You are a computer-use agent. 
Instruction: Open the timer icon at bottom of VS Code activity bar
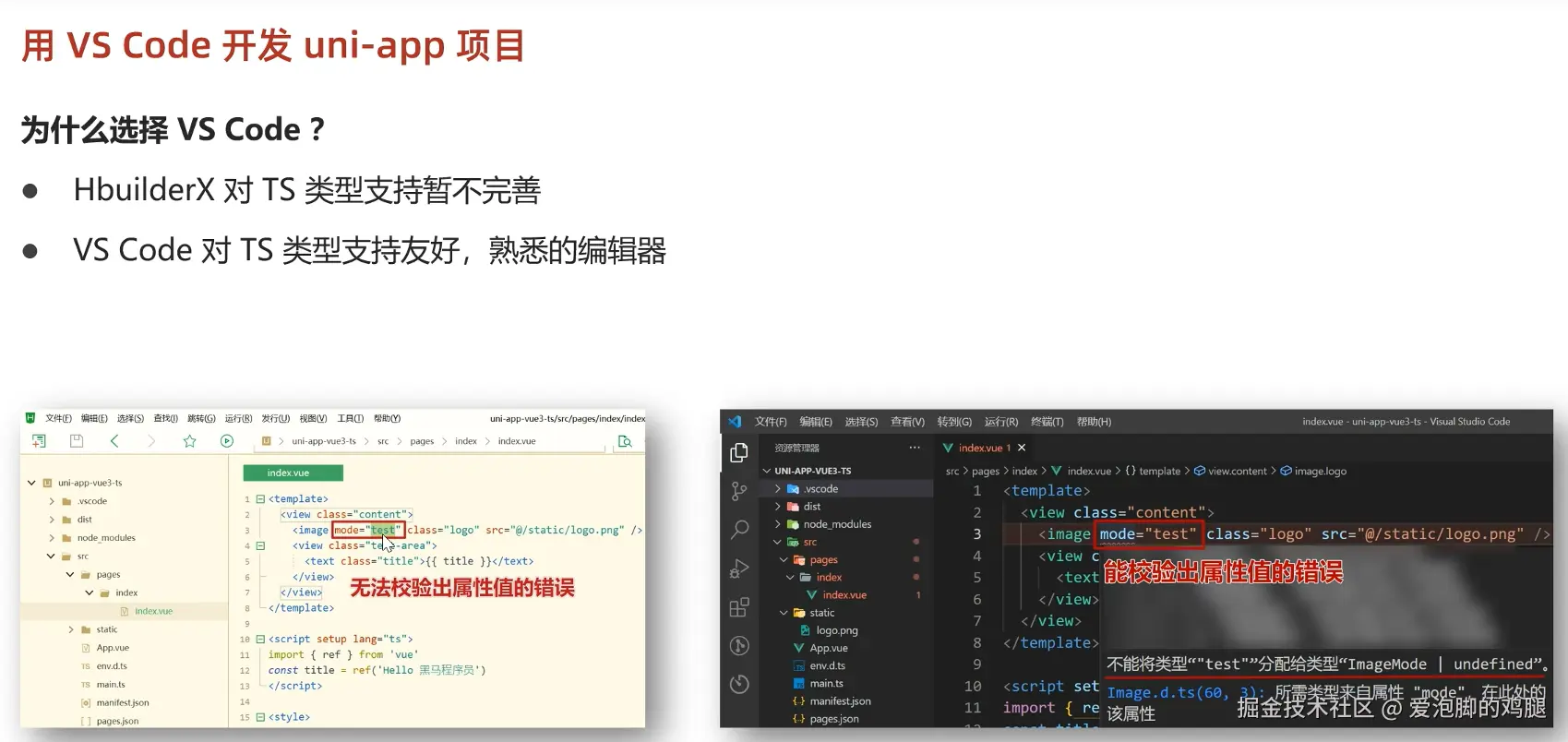[x=739, y=684]
